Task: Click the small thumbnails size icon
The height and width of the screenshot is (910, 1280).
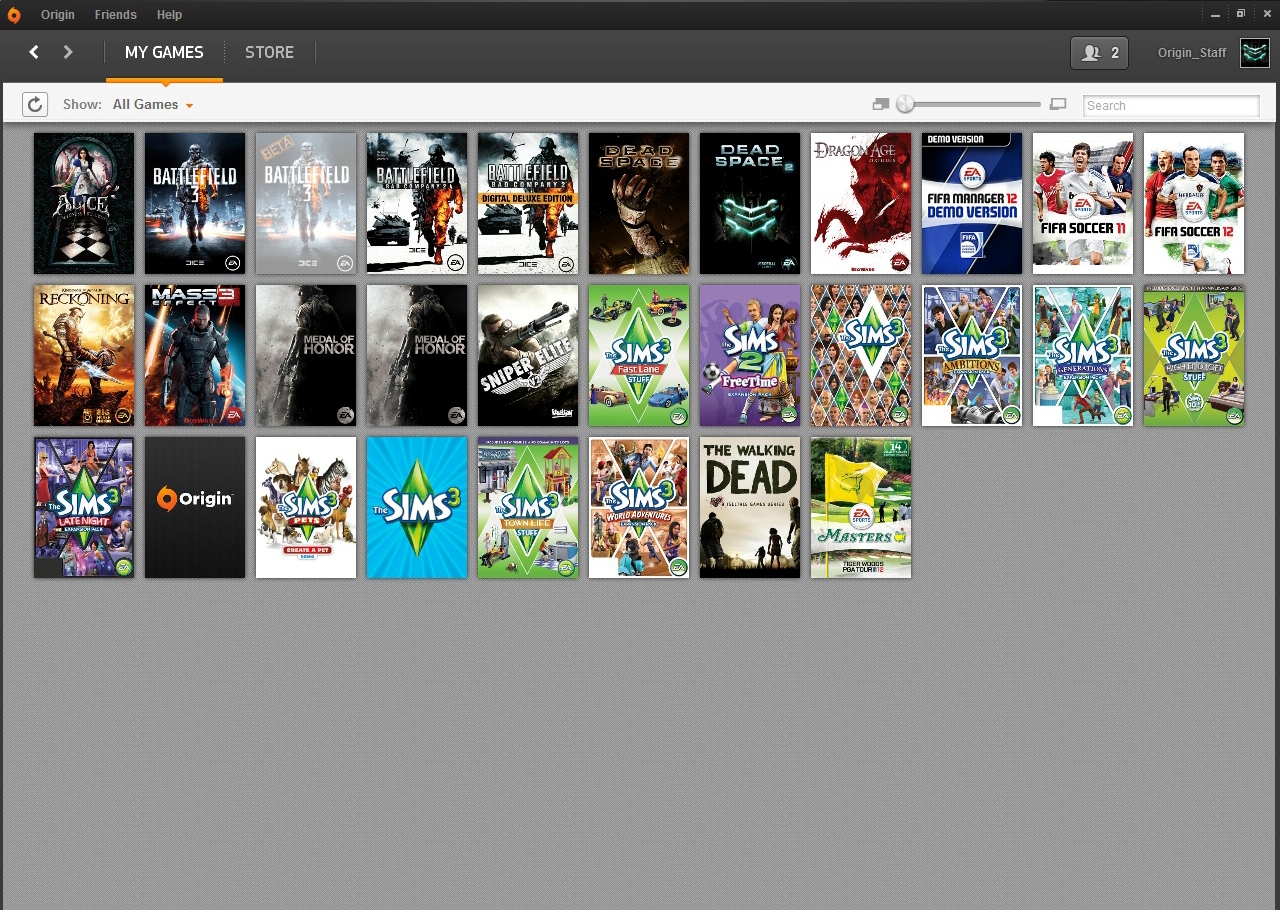Action: click(880, 105)
